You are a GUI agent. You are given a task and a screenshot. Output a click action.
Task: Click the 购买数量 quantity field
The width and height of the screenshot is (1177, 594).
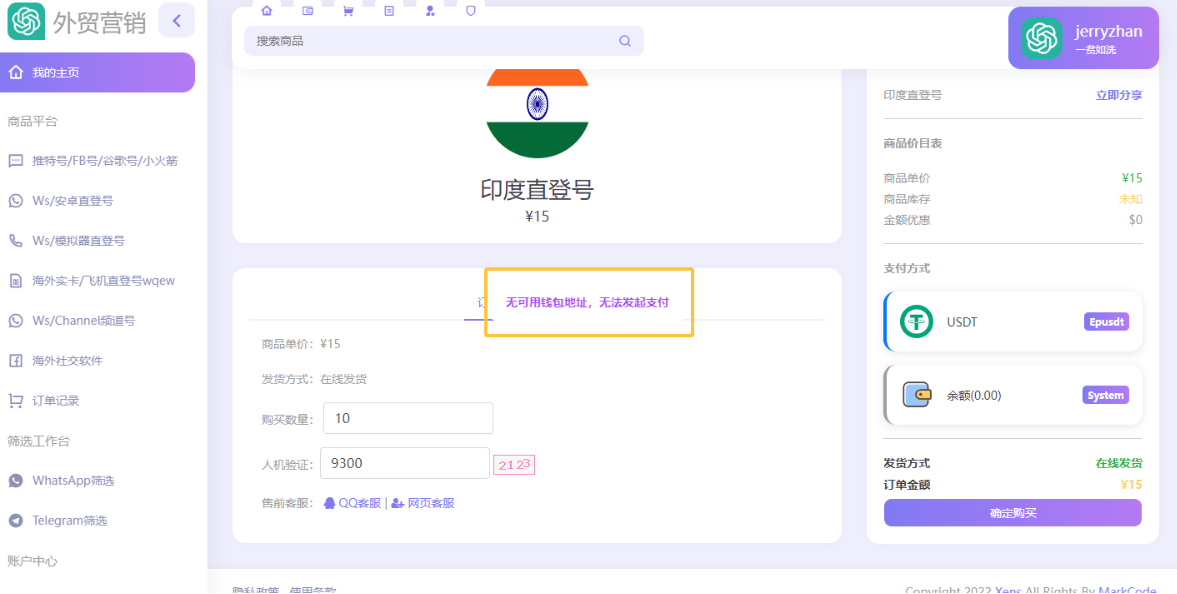tap(408, 418)
